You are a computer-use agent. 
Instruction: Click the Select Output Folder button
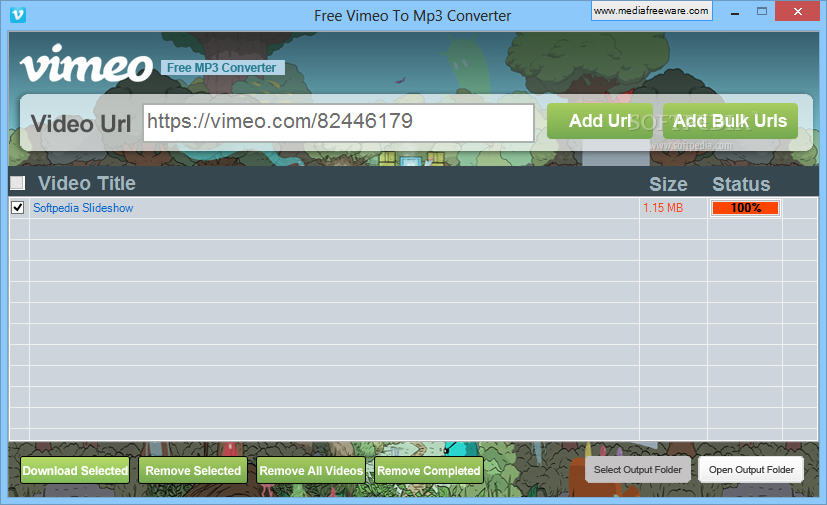(638, 470)
